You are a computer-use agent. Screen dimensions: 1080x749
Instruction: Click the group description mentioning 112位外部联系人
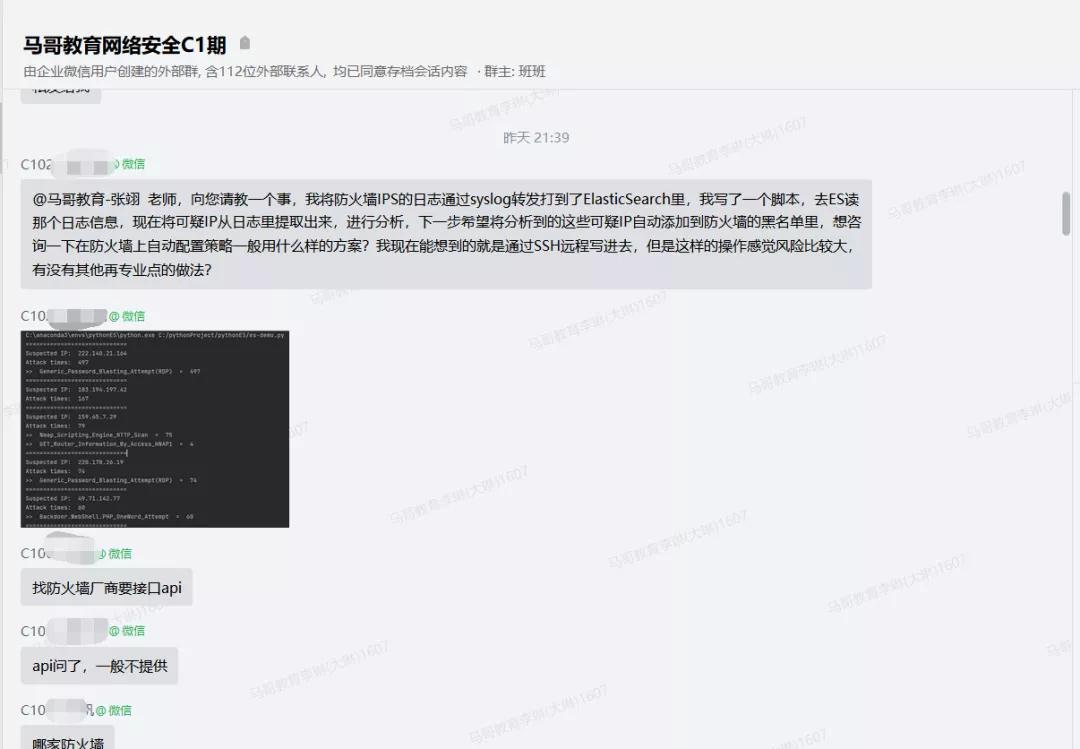tap(246, 71)
